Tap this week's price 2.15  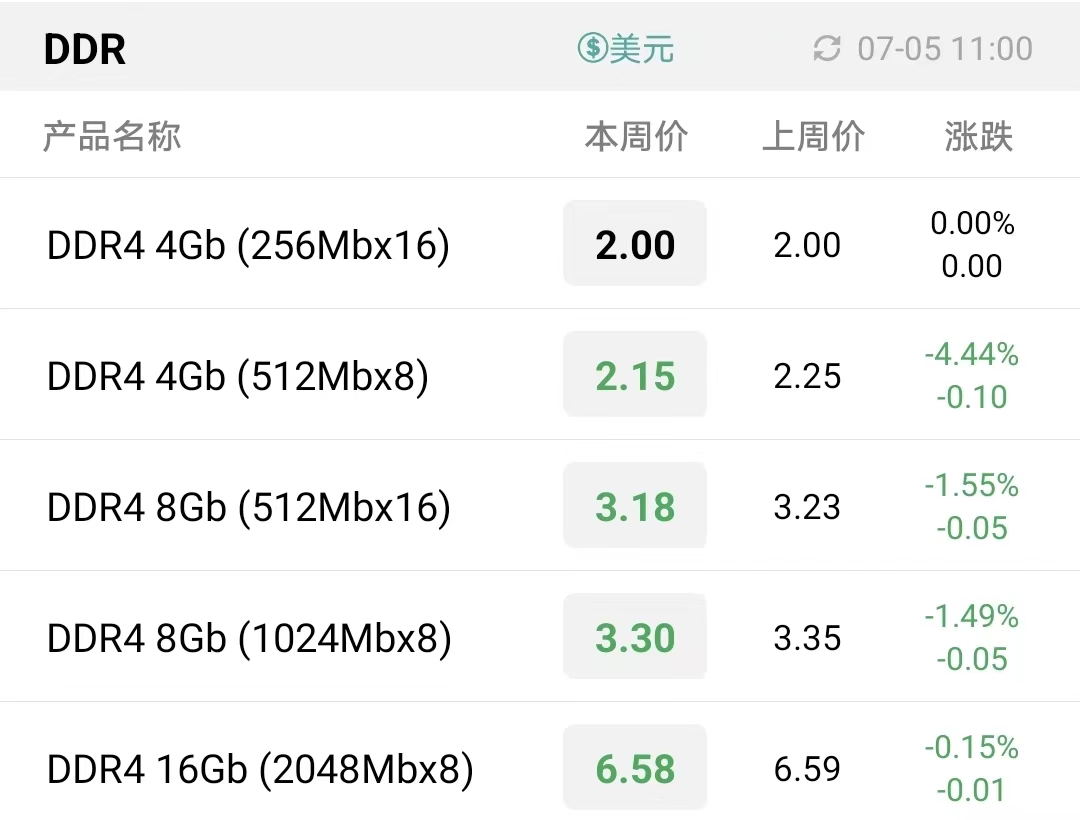click(x=635, y=375)
